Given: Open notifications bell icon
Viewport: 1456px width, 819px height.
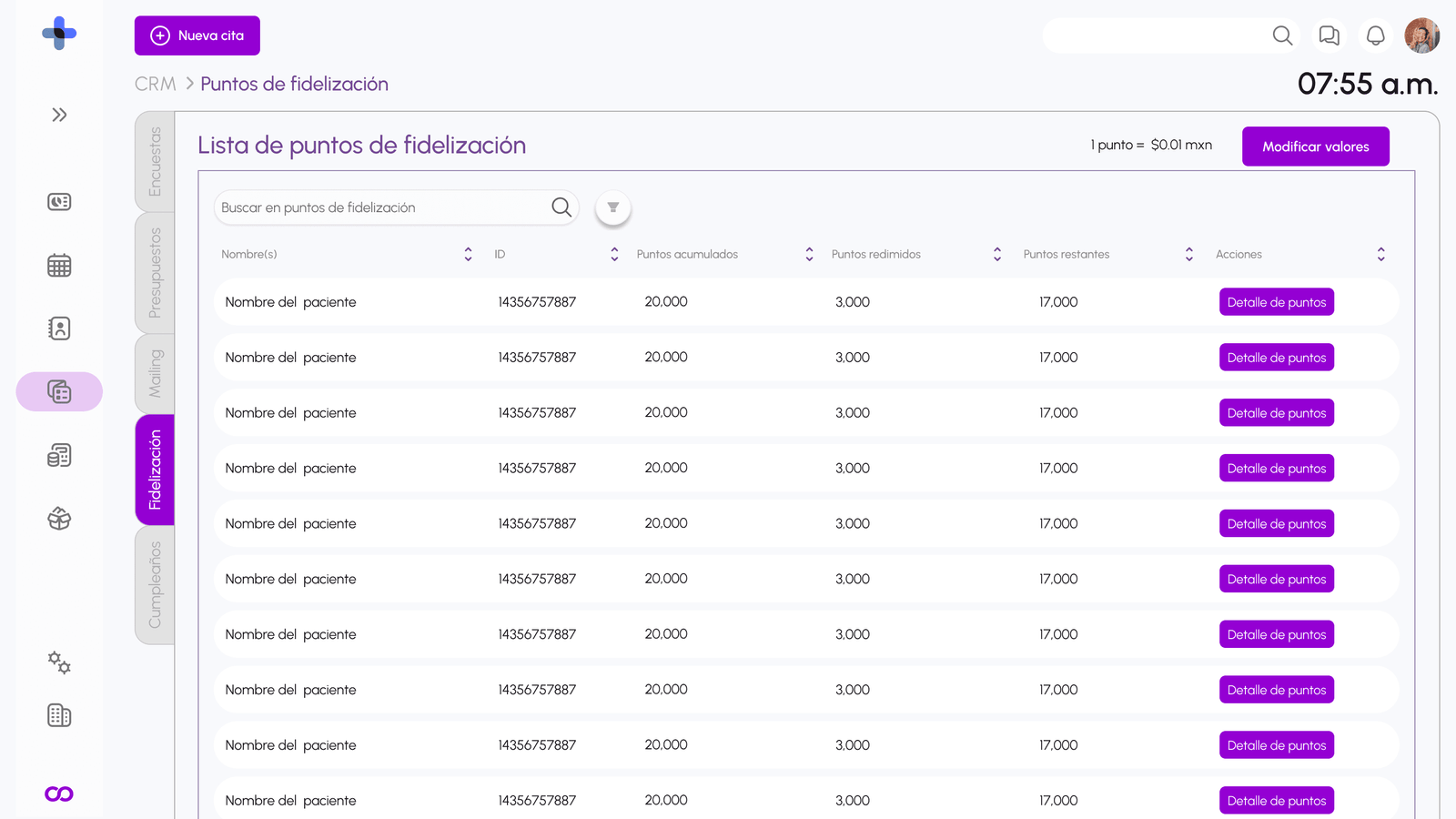Looking at the screenshot, I should click(x=1375, y=35).
